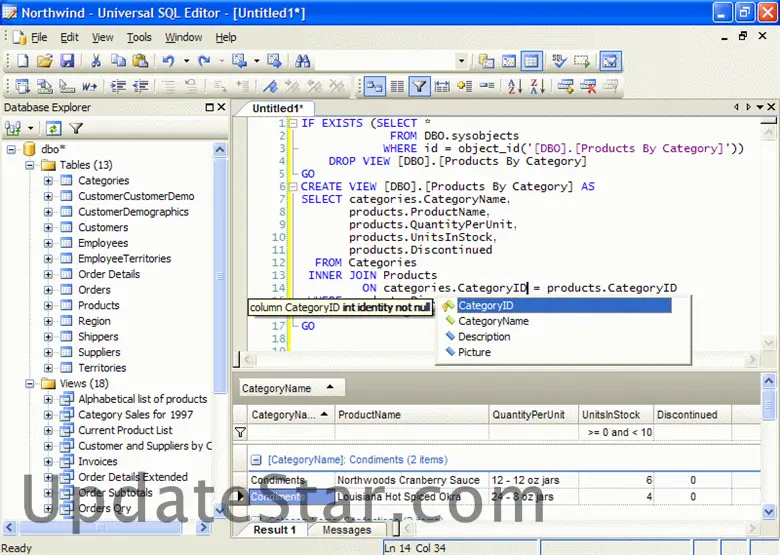Save the current query file

click(x=67, y=61)
